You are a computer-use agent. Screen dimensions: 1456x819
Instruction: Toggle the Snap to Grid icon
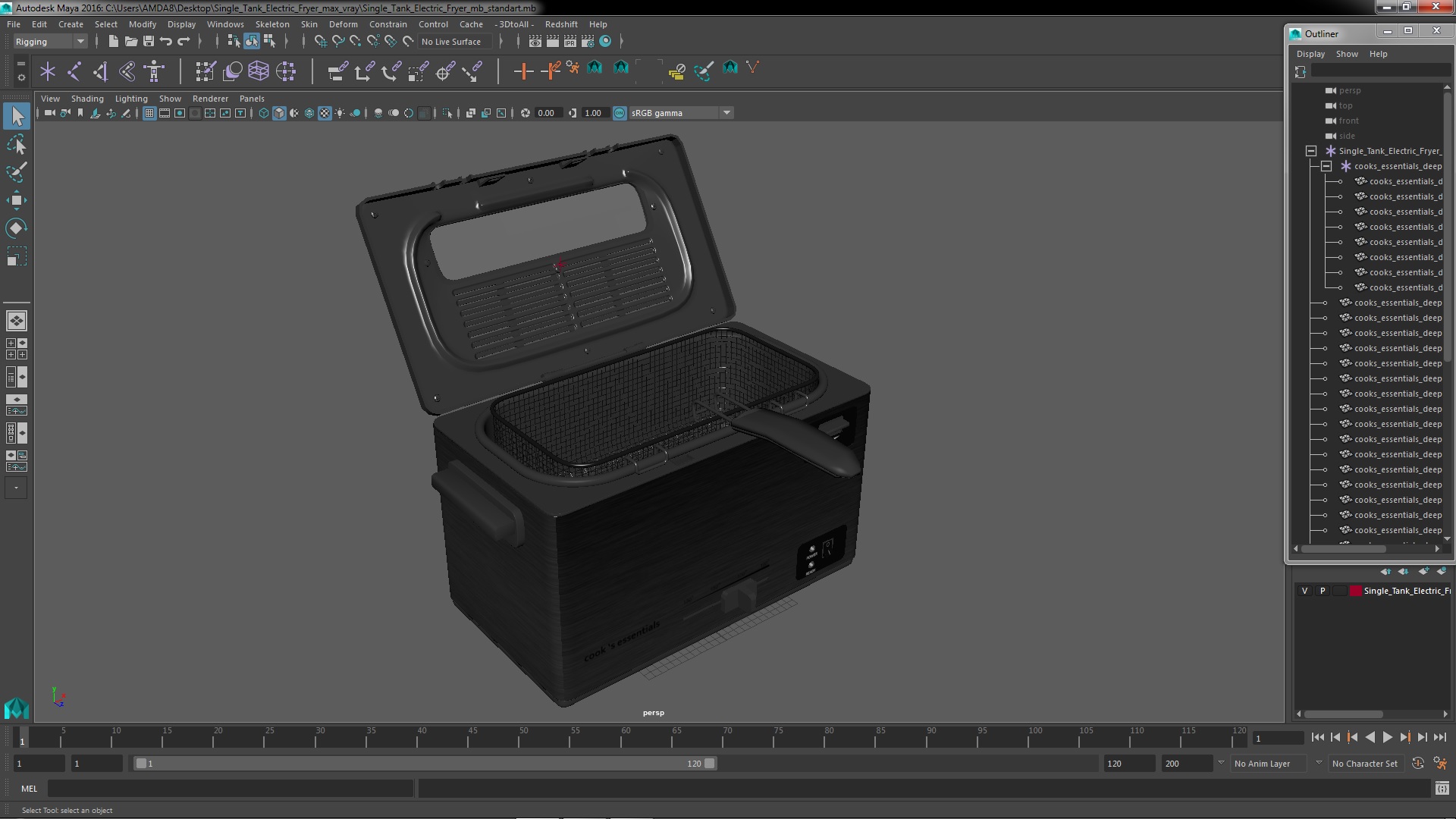pyautogui.click(x=320, y=42)
